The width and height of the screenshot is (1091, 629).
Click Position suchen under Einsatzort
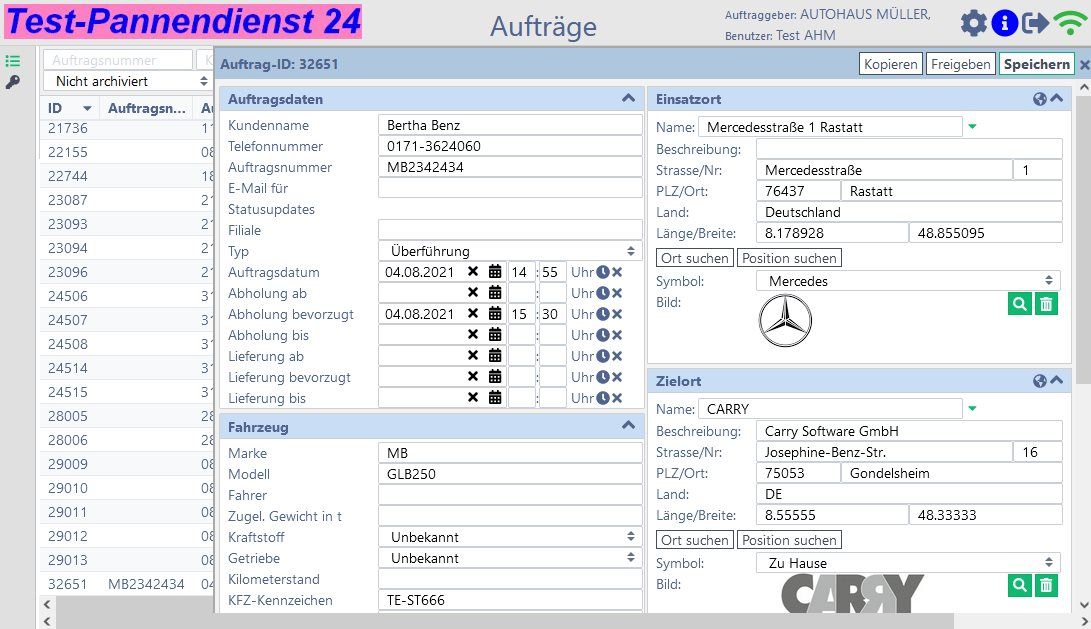click(x=789, y=258)
